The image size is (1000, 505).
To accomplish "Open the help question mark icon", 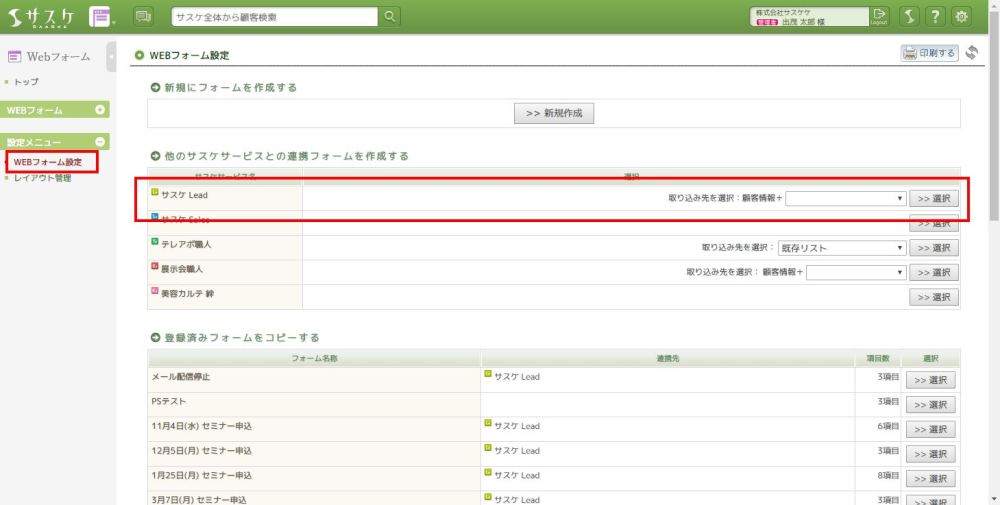I will (x=936, y=17).
